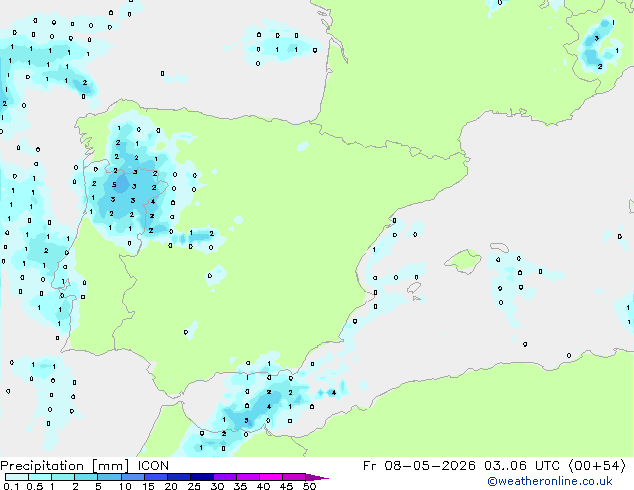Click legend scale label '20'
The width and height of the screenshot is (634, 490).
pos(171,486)
